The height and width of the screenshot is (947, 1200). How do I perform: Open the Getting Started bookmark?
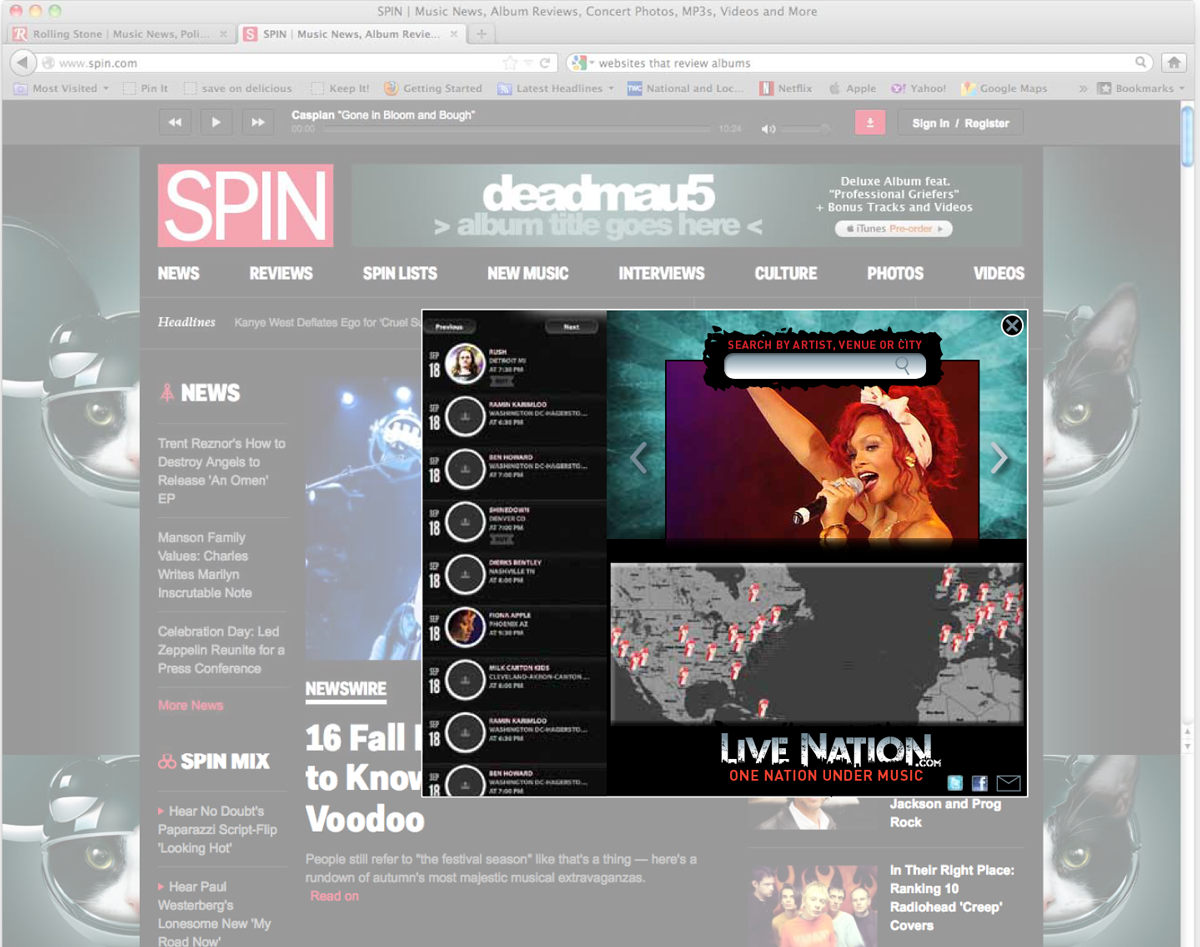click(433, 88)
